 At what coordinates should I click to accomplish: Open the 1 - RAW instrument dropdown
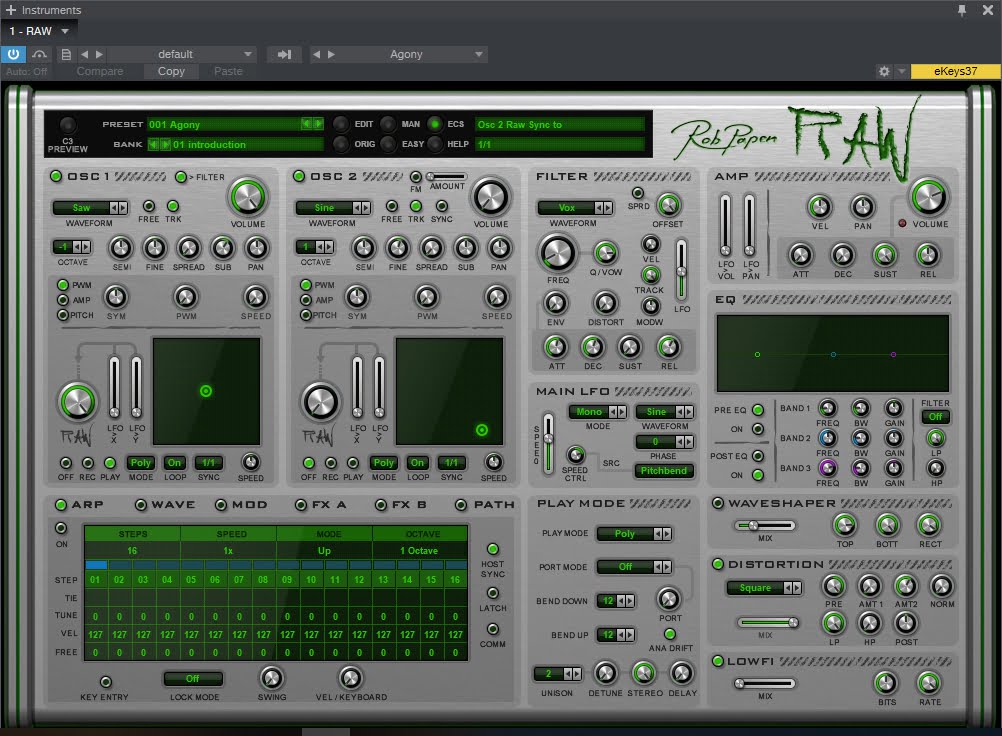[40, 31]
